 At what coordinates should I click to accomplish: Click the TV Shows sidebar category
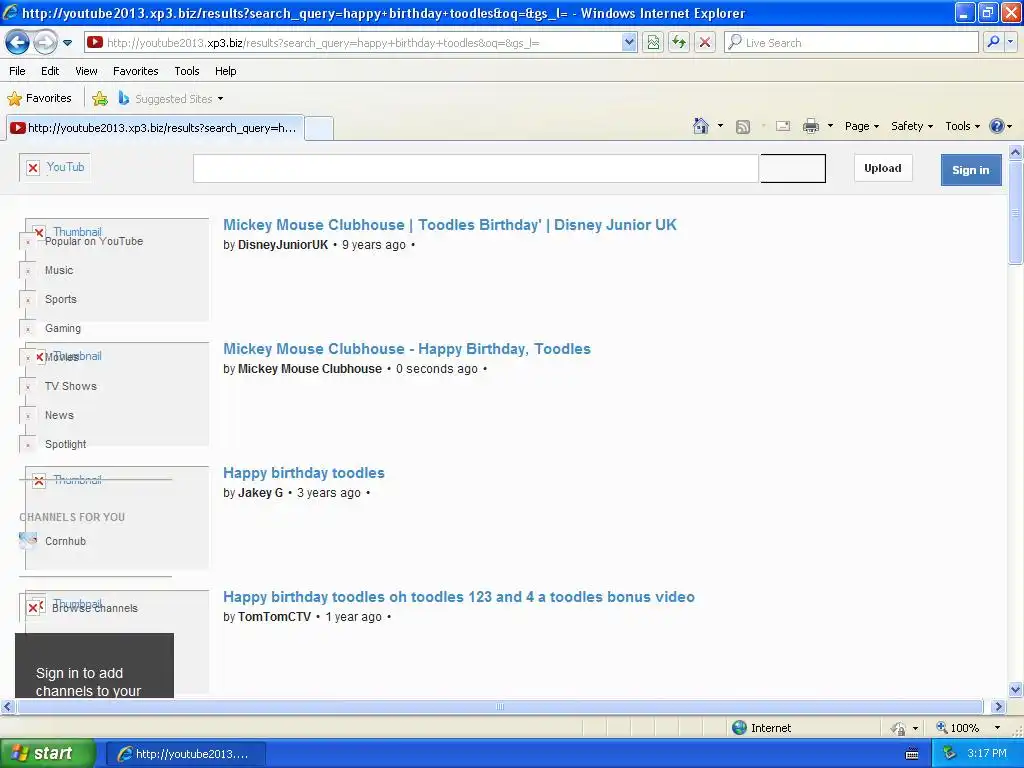click(71, 387)
